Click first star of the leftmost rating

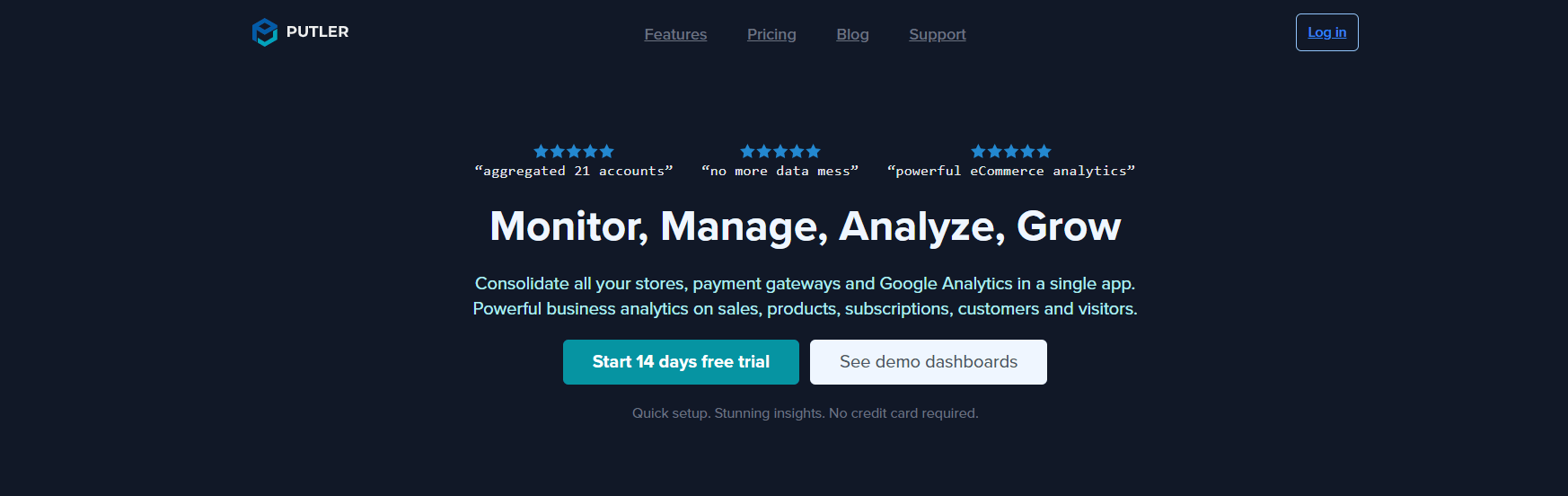coord(541,151)
